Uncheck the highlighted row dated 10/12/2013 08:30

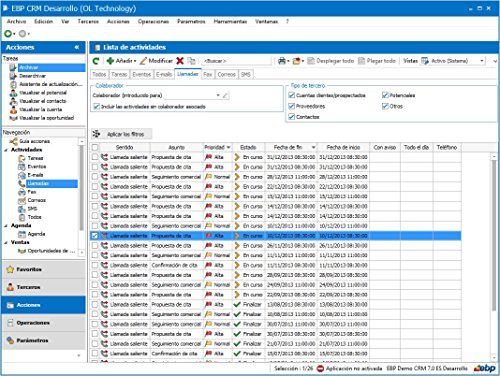pyautogui.click(x=95, y=236)
